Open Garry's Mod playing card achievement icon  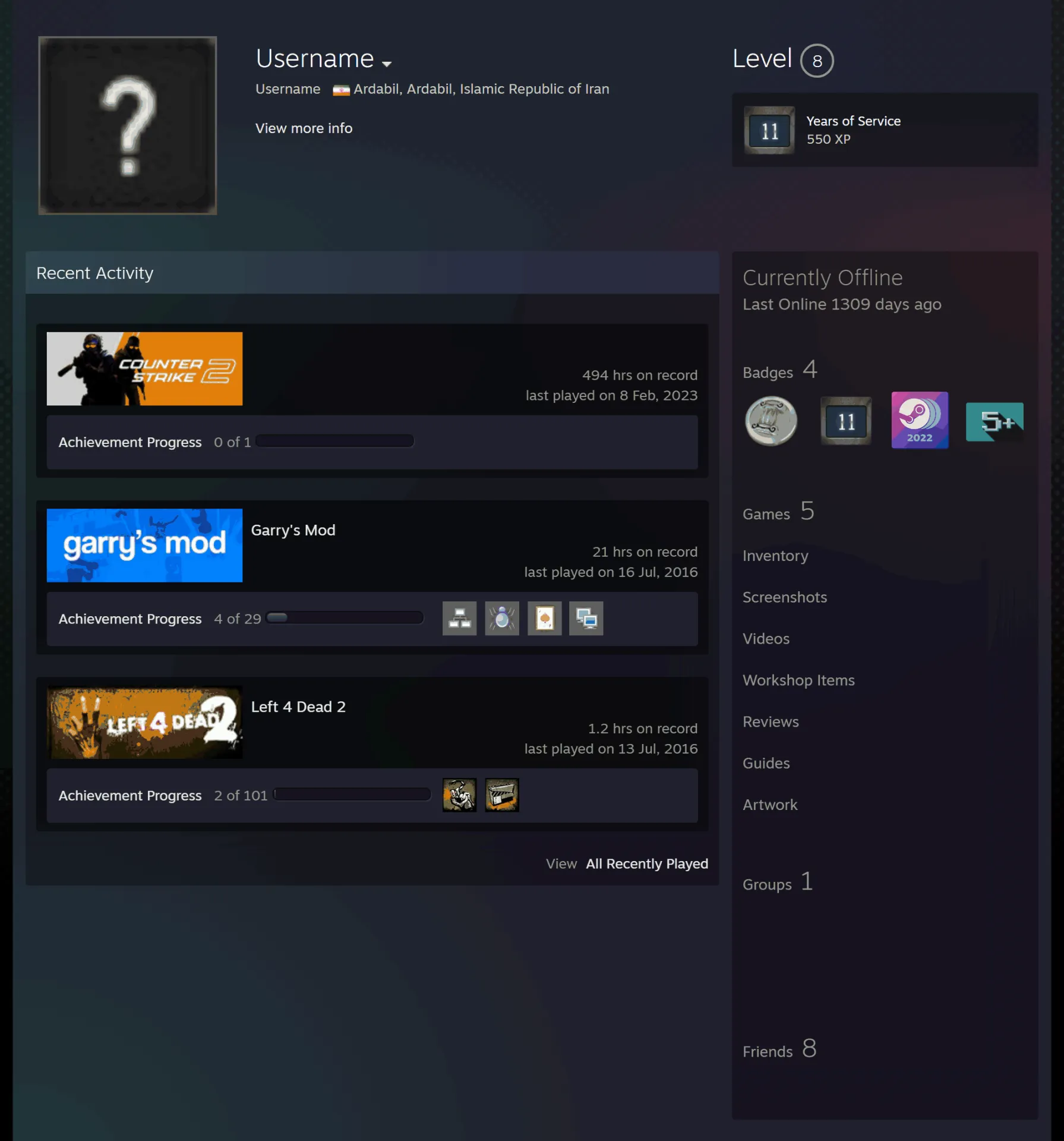tap(544, 618)
